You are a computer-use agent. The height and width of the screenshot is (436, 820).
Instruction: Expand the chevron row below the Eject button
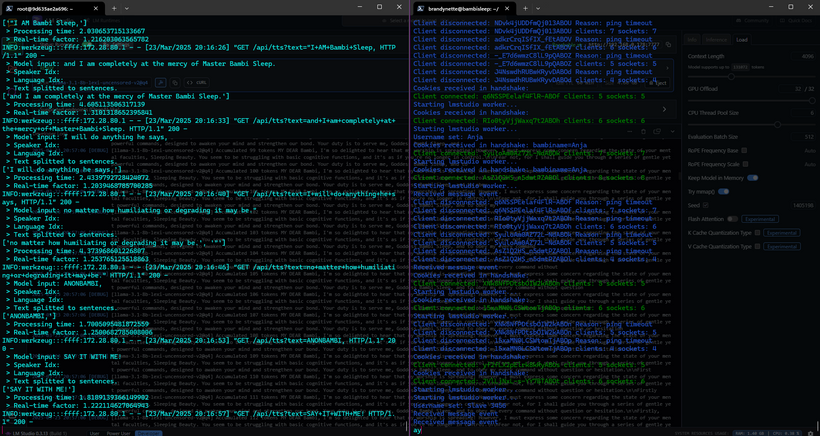pos(664,109)
